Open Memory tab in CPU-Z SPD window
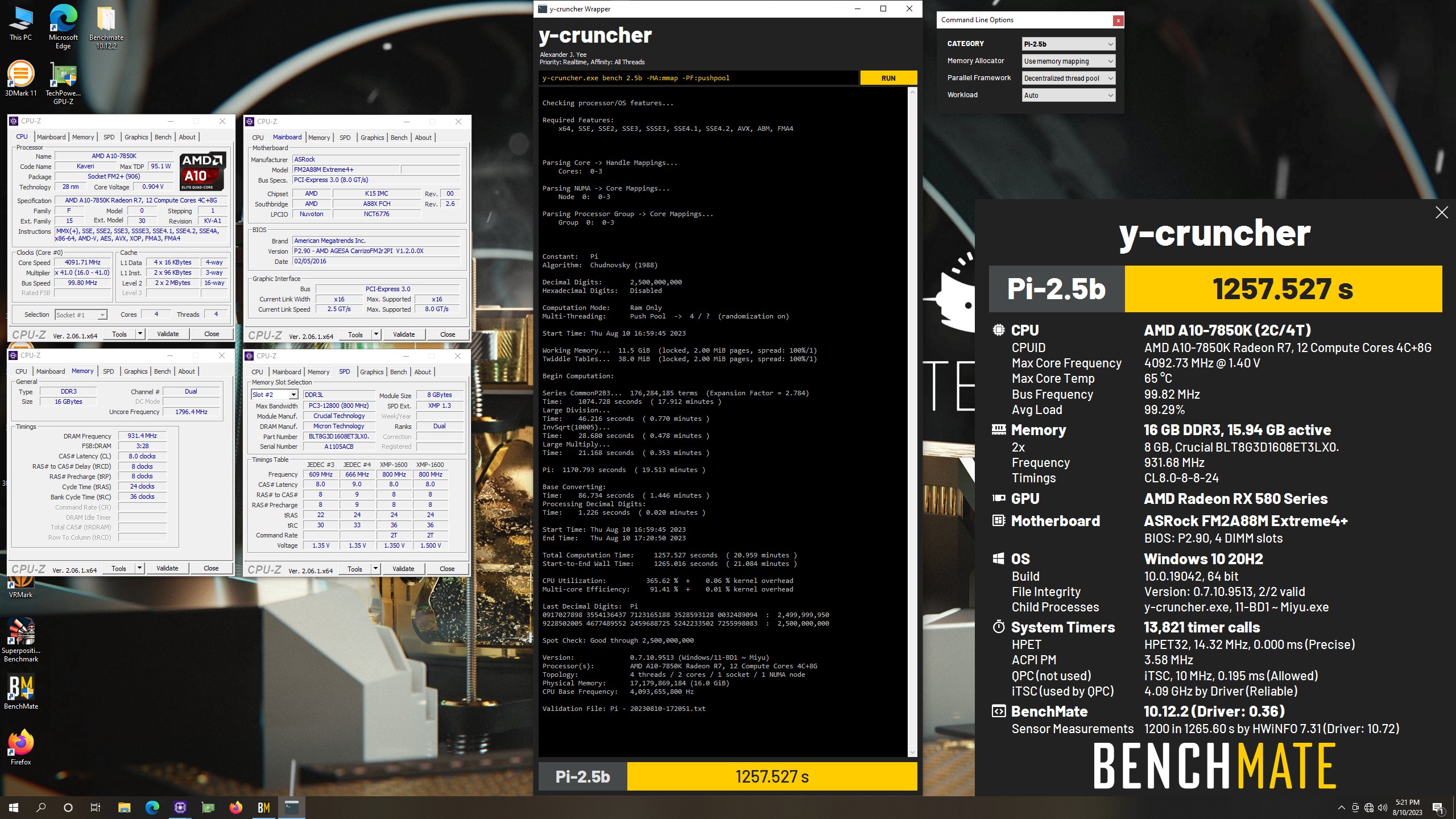This screenshot has width=1456, height=819. pos(318,372)
